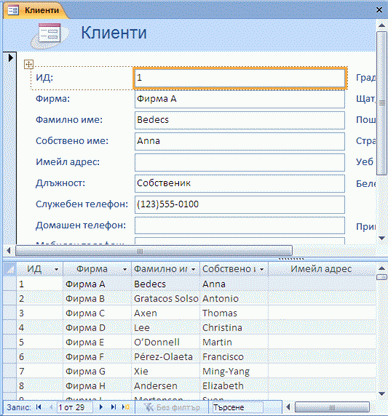Click the Собствено име field with Anna

coord(239,141)
